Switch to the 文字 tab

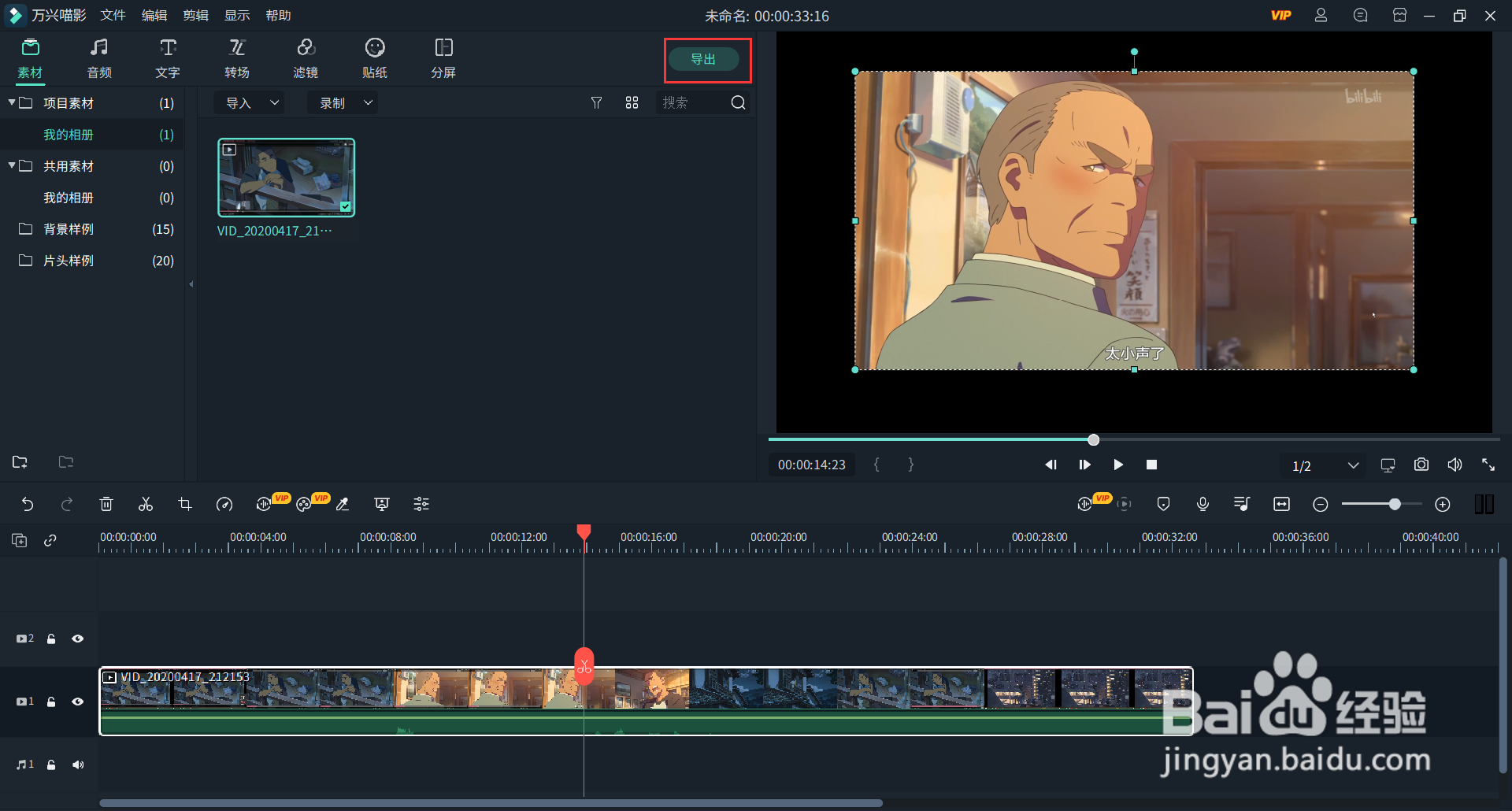[168, 58]
